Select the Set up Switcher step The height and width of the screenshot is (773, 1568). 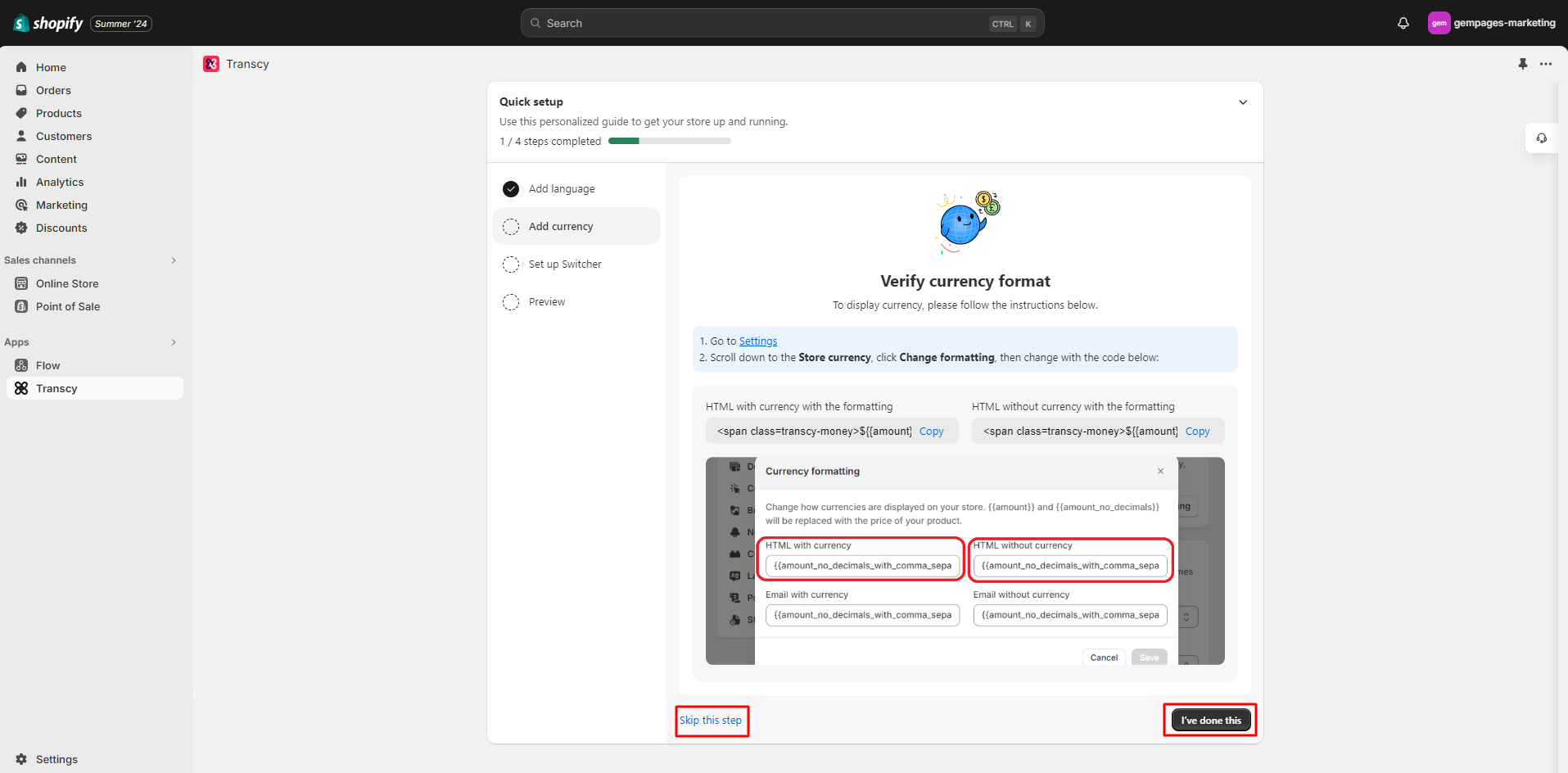click(x=565, y=264)
